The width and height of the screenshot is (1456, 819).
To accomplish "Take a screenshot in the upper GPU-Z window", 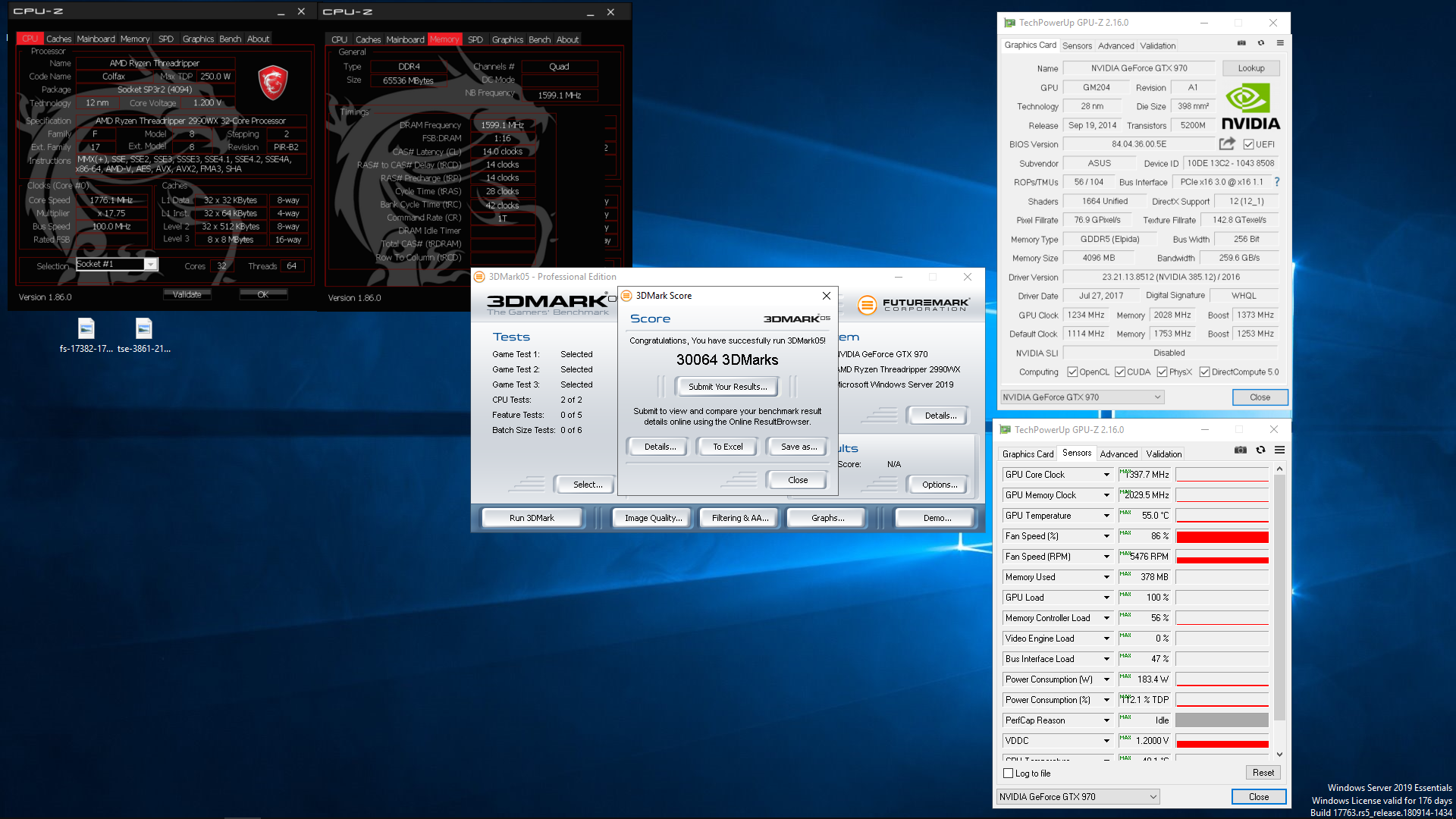I will pos(1241,43).
